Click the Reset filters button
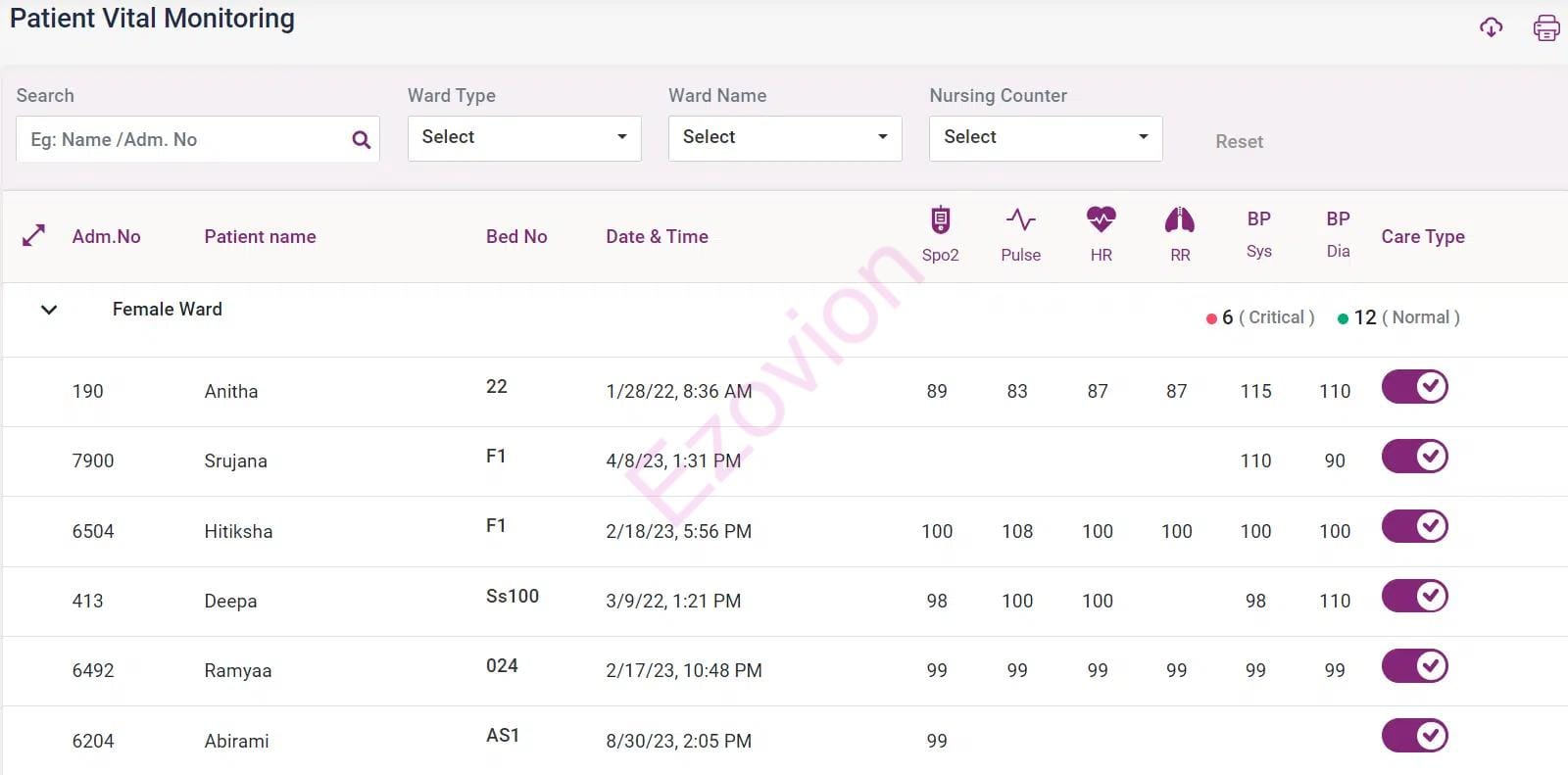1568x775 pixels. (x=1239, y=142)
